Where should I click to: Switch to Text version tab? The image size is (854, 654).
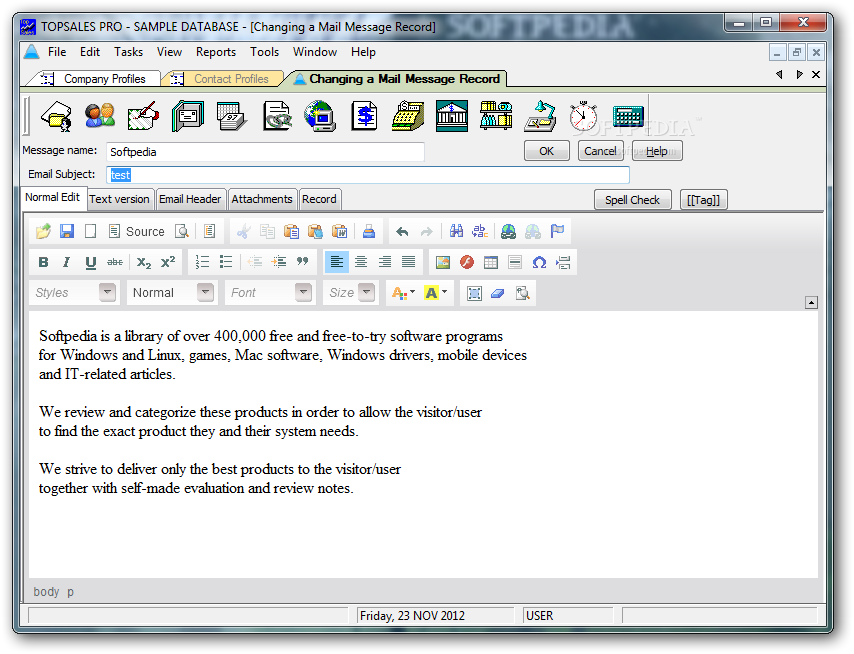click(119, 199)
